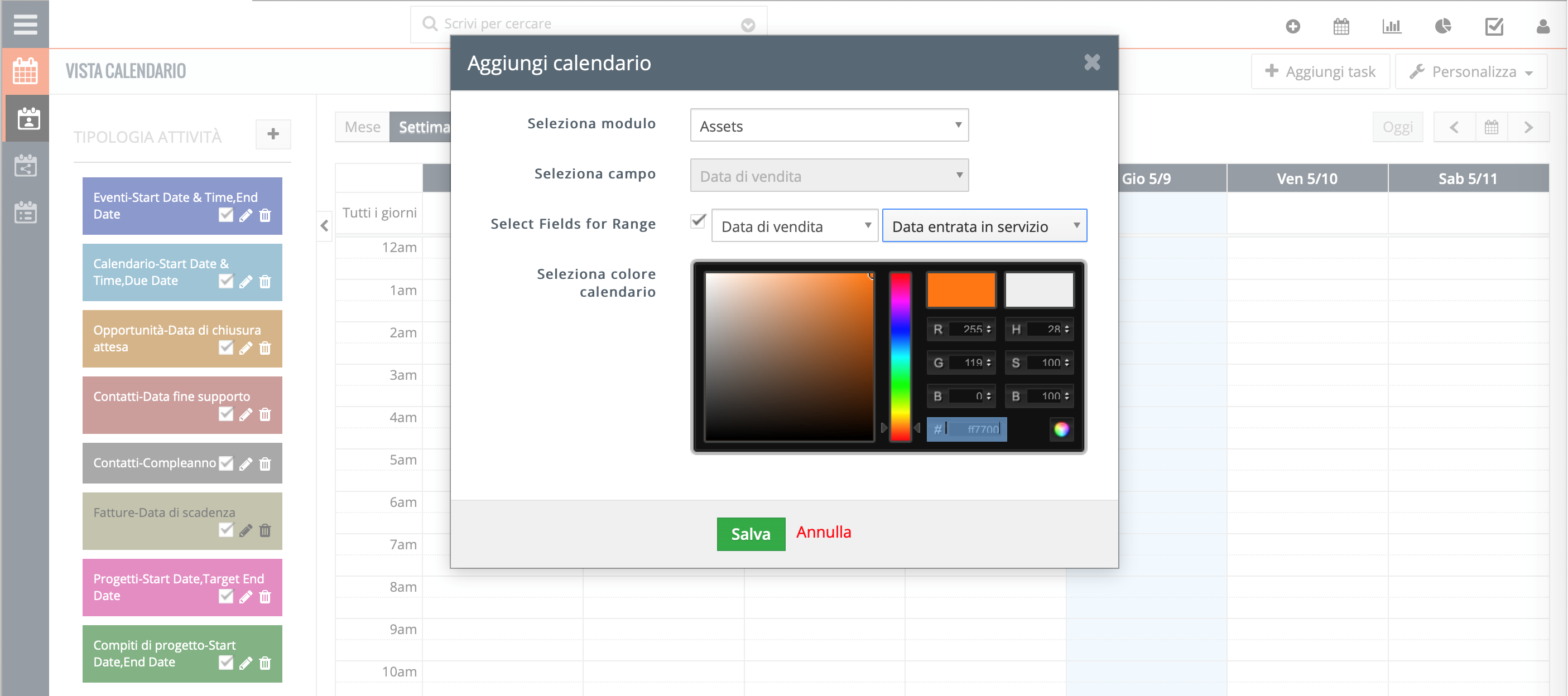
Task: Uncheck Select Fields for Range checkbox
Action: click(698, 221)
